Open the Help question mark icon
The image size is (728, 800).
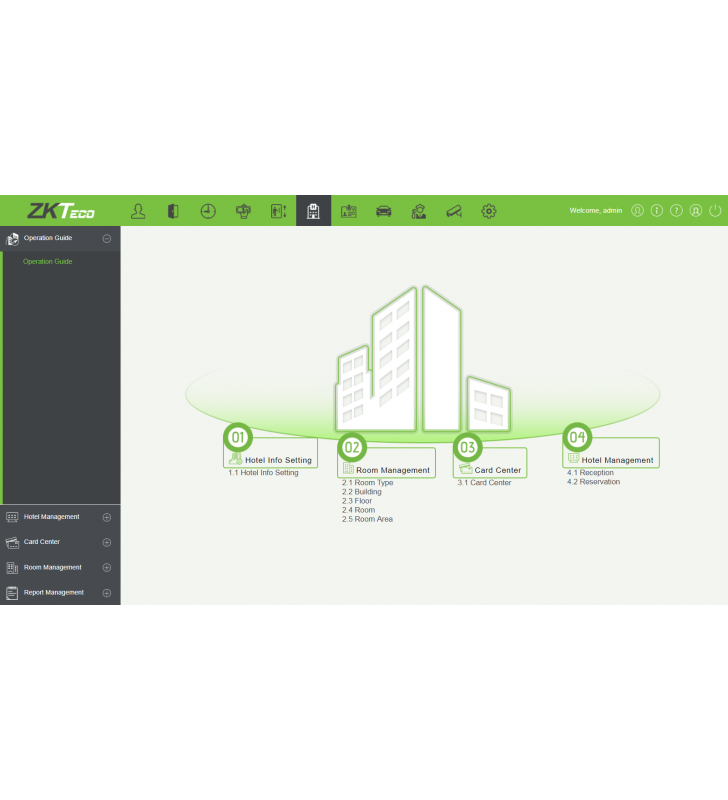[676, 210]
